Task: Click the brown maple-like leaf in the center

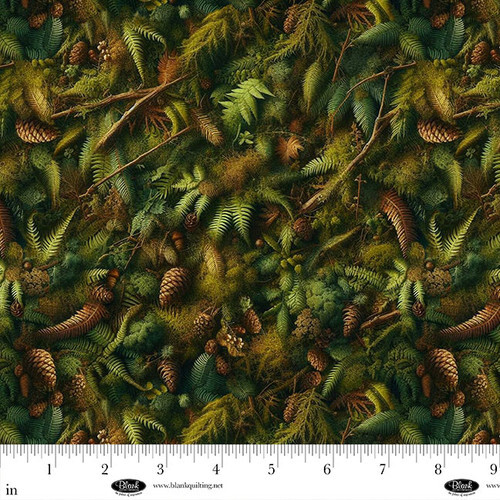Action: 289,148
